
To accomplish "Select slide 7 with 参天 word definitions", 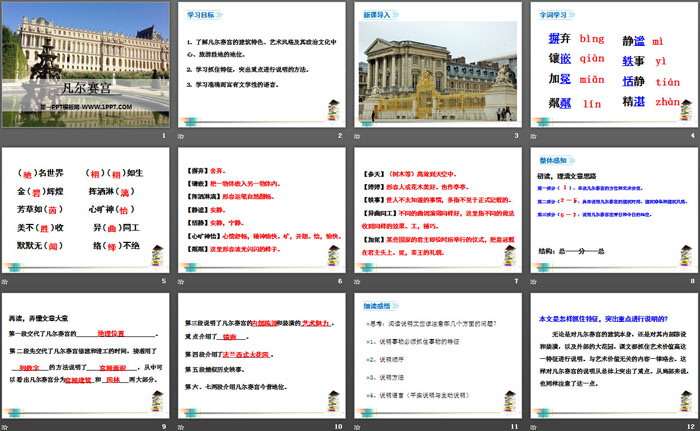I will click(438, 210).
